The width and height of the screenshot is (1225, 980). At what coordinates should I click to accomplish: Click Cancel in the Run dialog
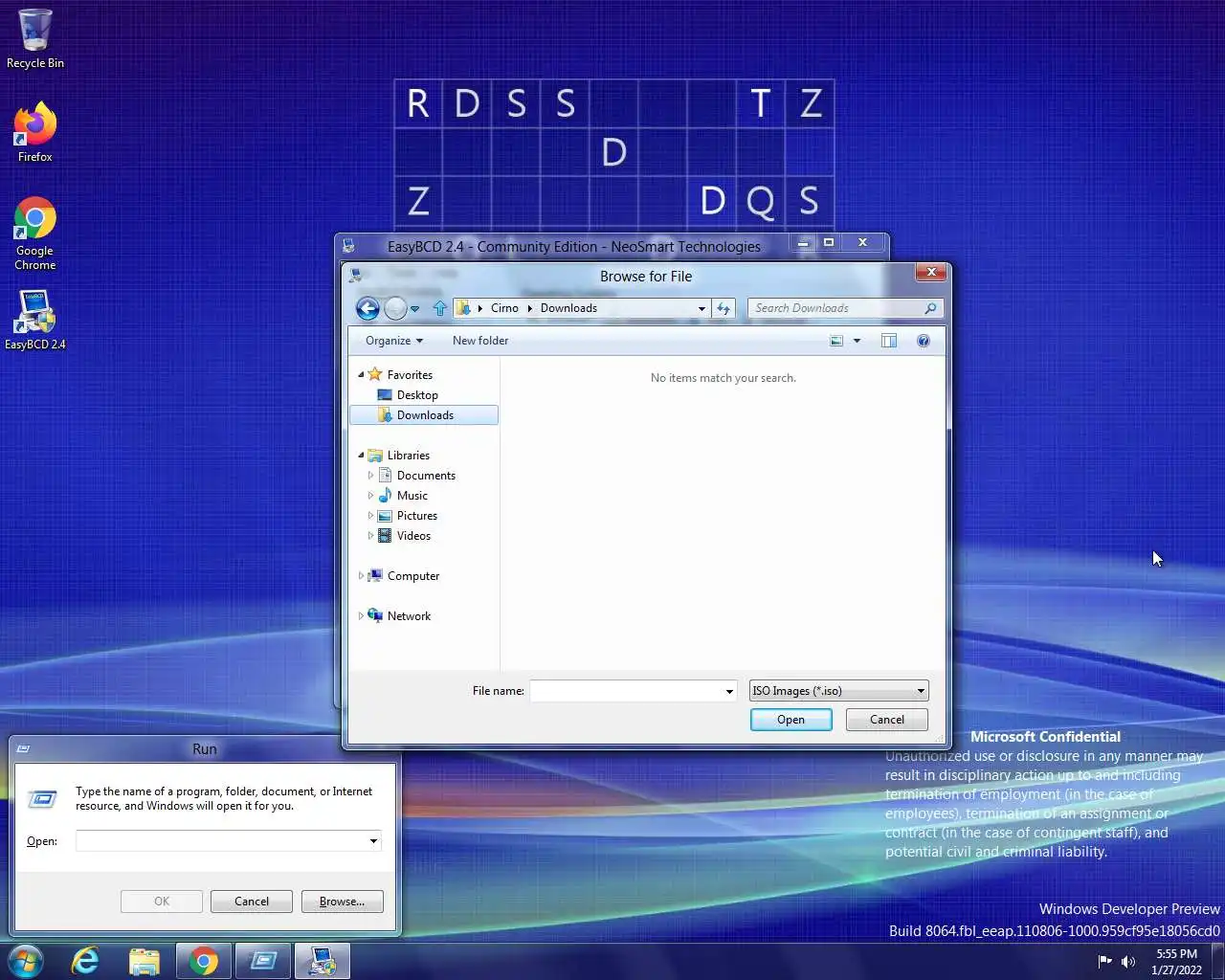click(252, 902)
